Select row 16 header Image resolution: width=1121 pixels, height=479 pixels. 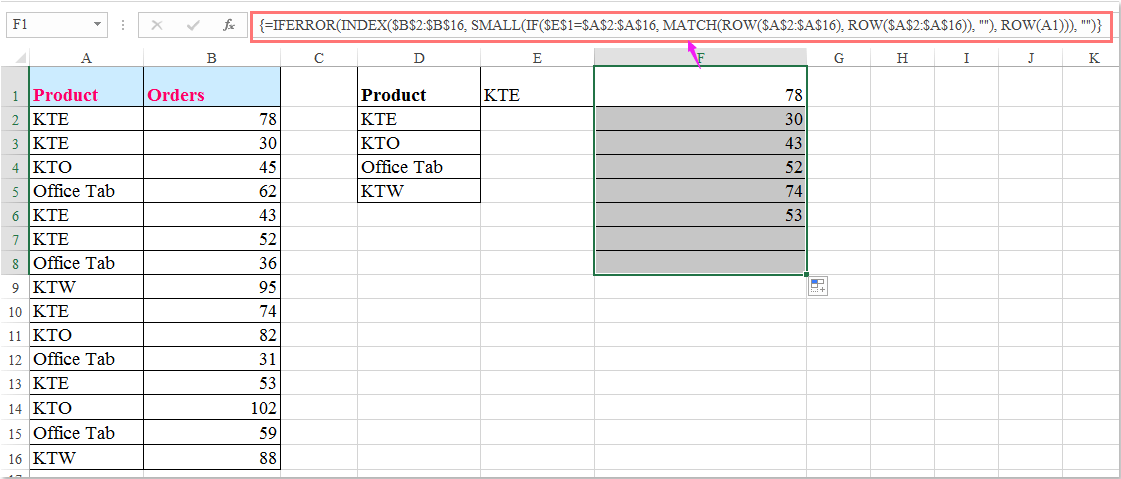(15, 457)
